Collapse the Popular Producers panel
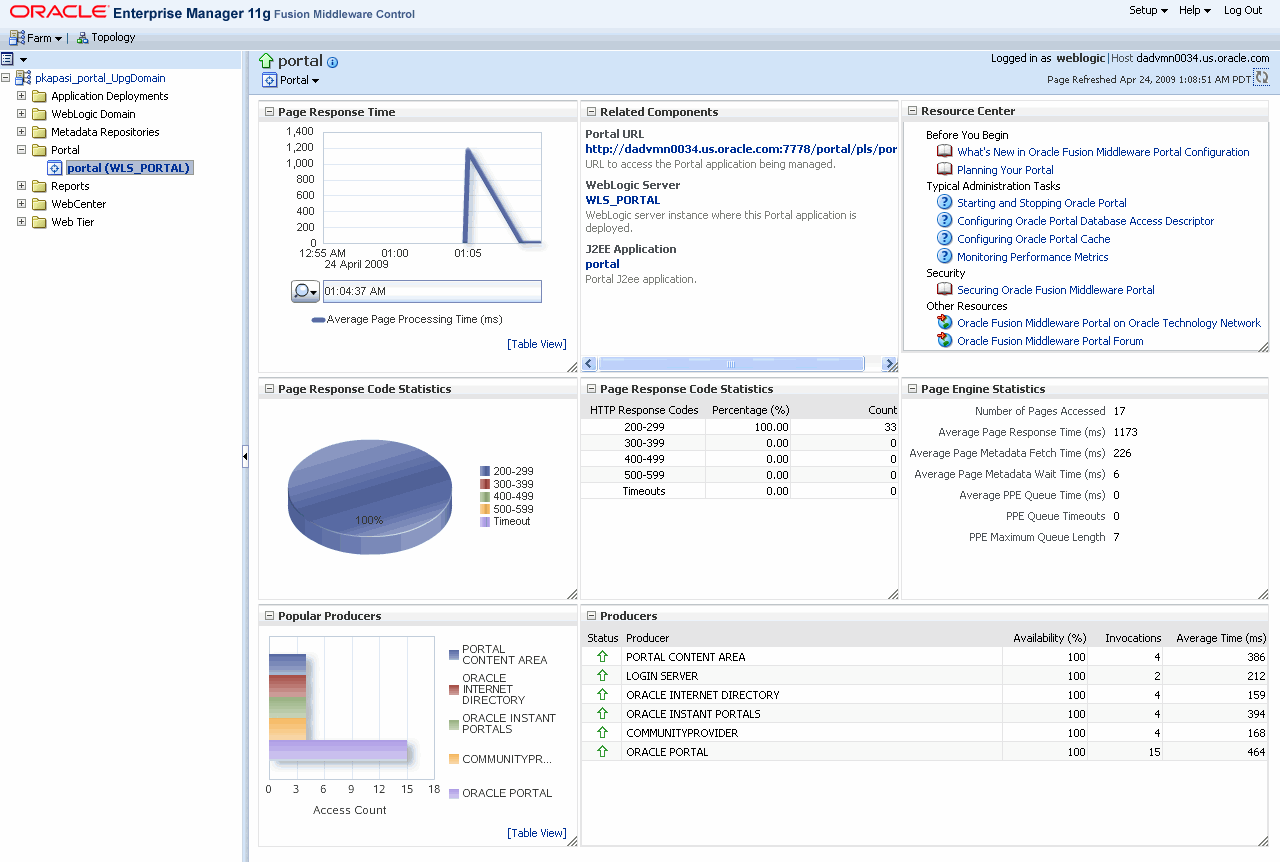Screen dimensions: 1280x862 (x=269, y=616)
